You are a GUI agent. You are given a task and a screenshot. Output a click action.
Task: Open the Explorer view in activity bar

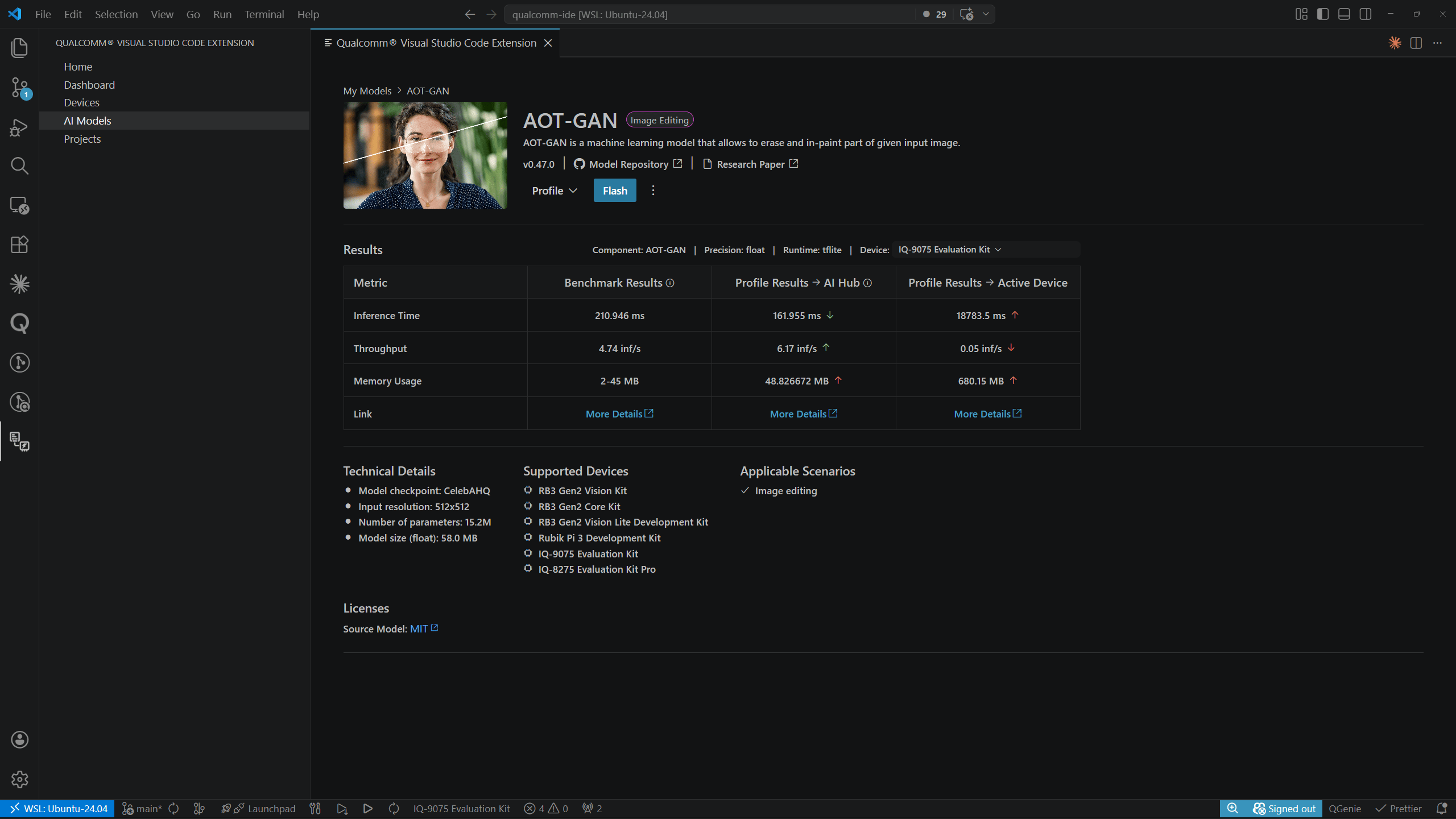tap(19, 48)
